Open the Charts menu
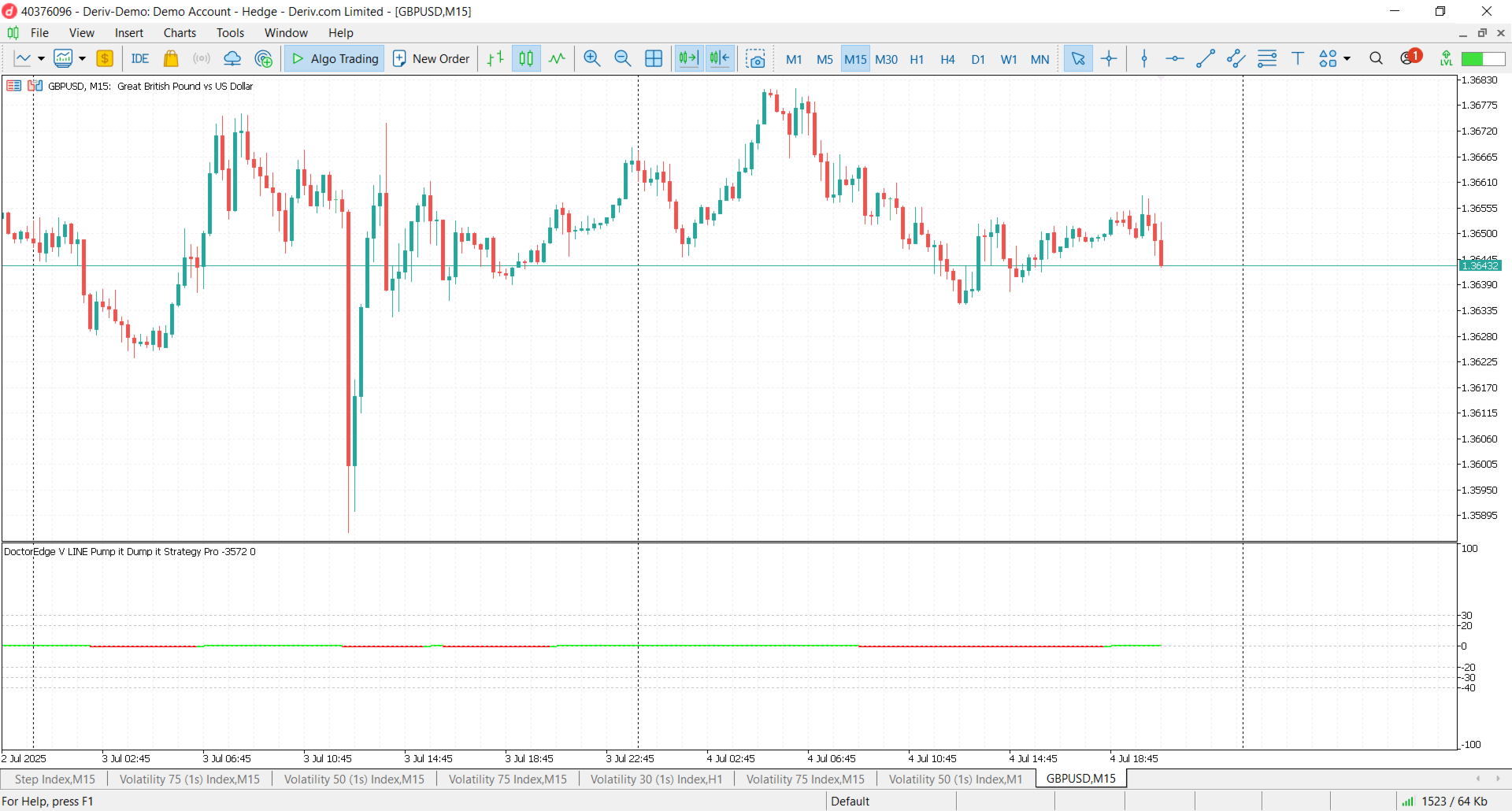Screen dimensions: 1512x811 (x=180, y=32)
